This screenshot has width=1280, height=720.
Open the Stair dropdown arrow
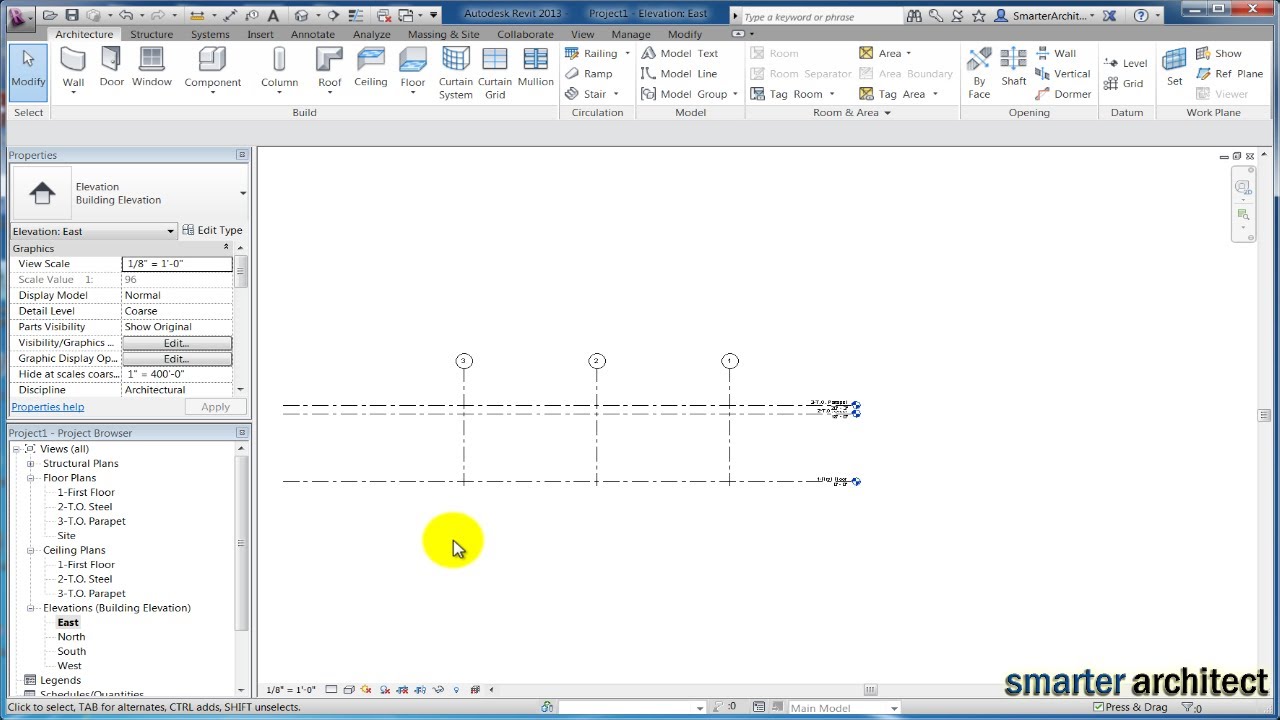pos(616,94)
